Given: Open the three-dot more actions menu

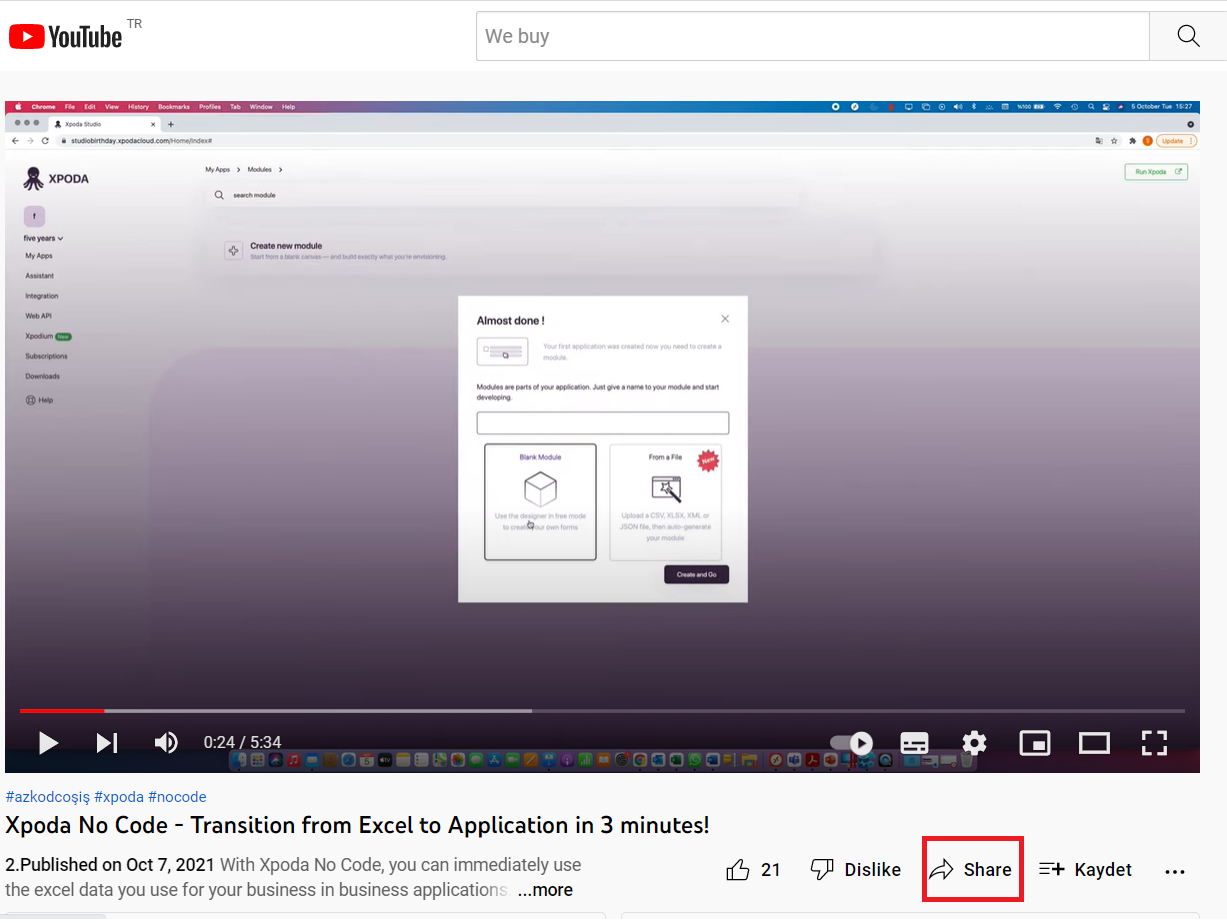Looking at the screenshot, I should point(1175,871).
